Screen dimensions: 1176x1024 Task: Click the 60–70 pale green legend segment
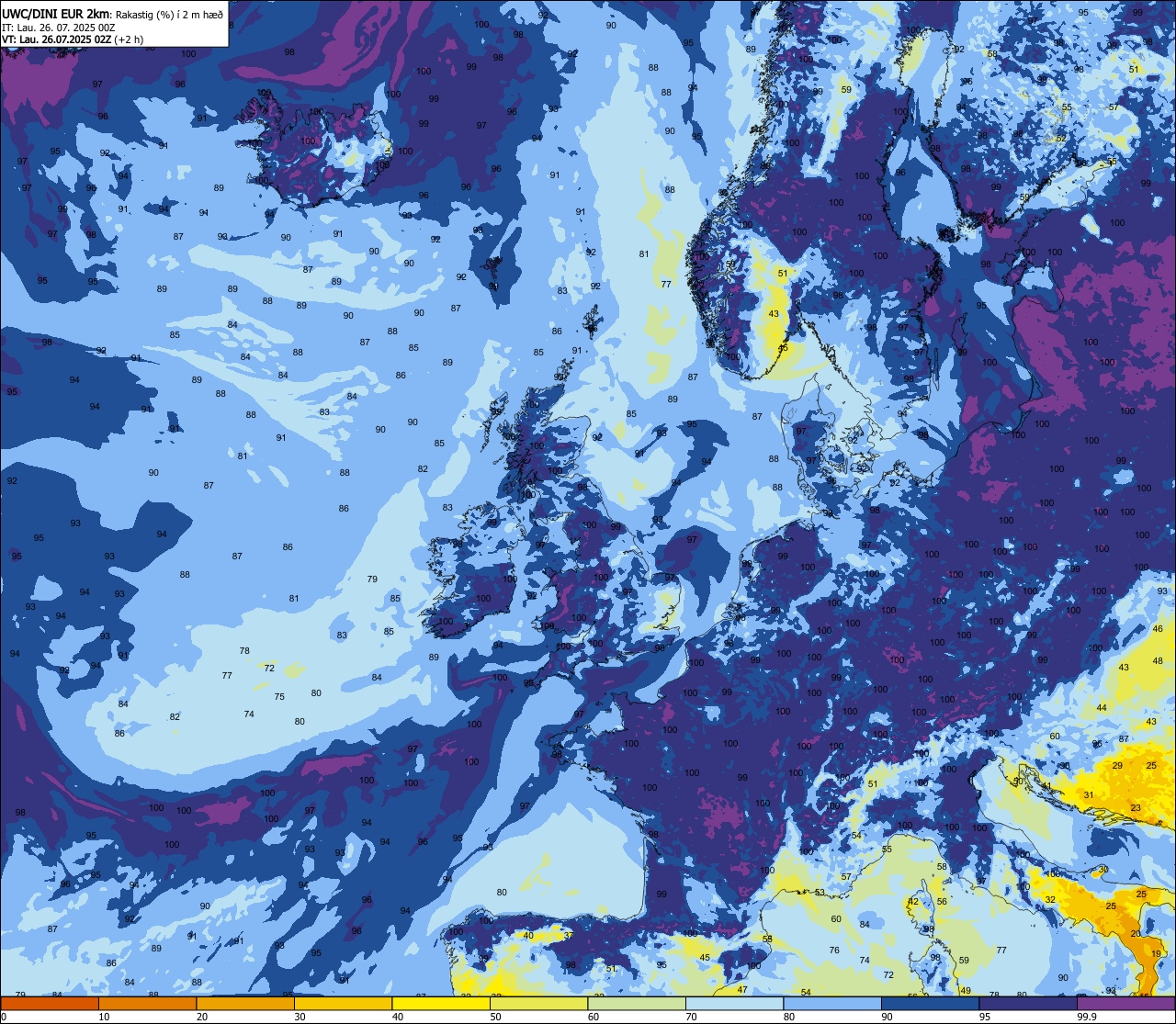(x=637, y=1003)
